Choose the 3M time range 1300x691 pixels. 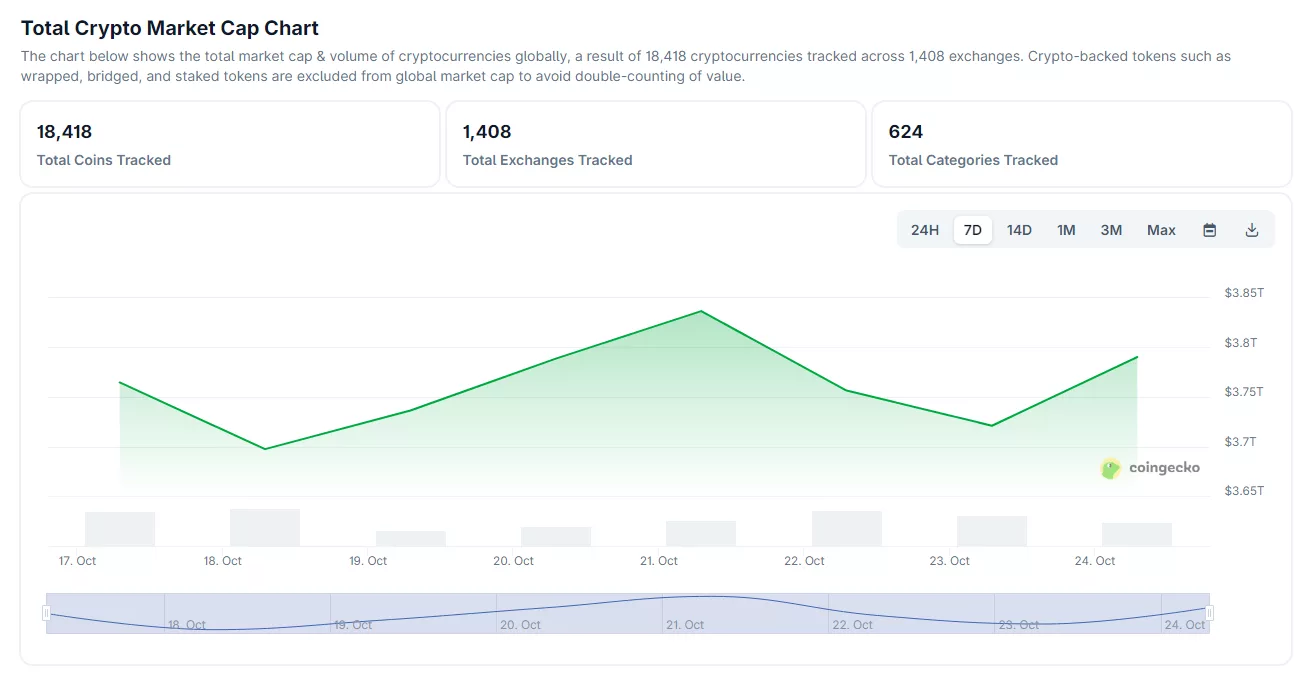click(x=1111, y=230)
